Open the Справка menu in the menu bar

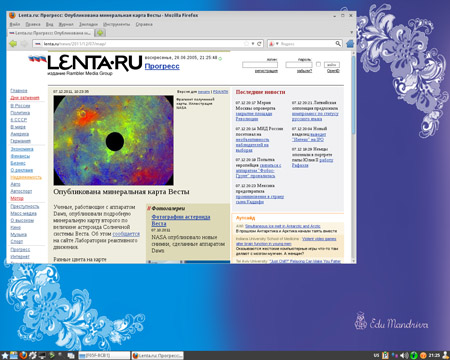[x=144, y=24]
